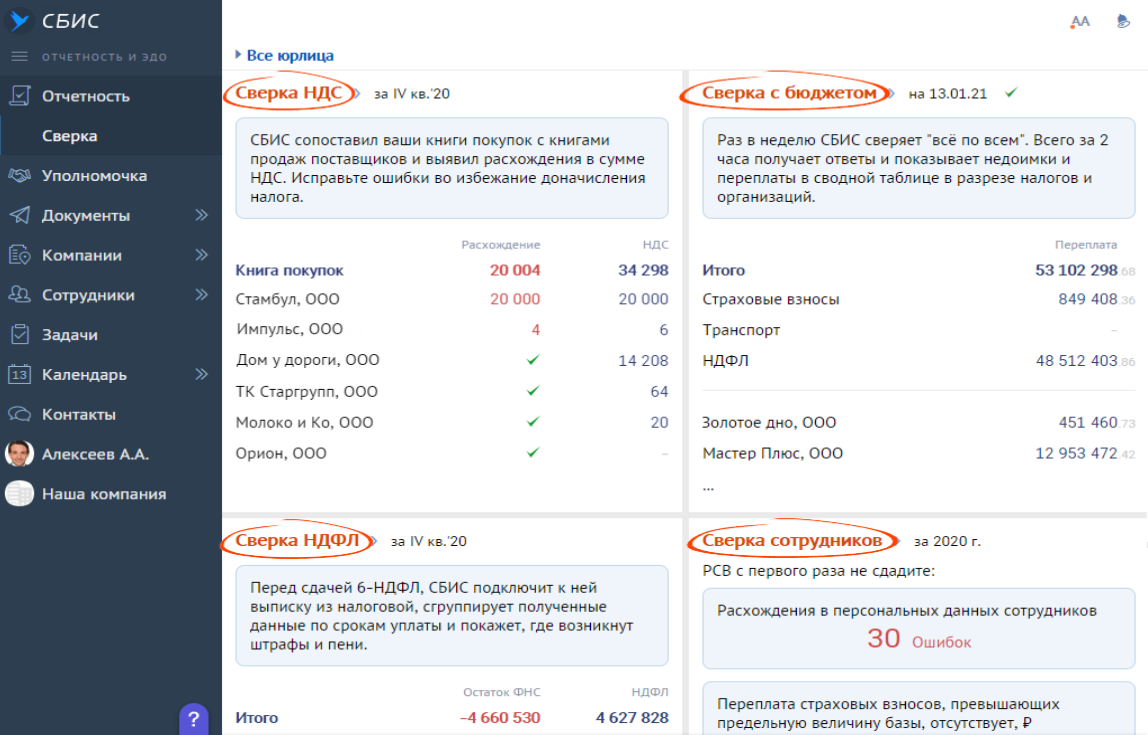Open Алексеев А.А. user profile avatar
Viewport: 1148px width, 735px height.
click(19, 454)
